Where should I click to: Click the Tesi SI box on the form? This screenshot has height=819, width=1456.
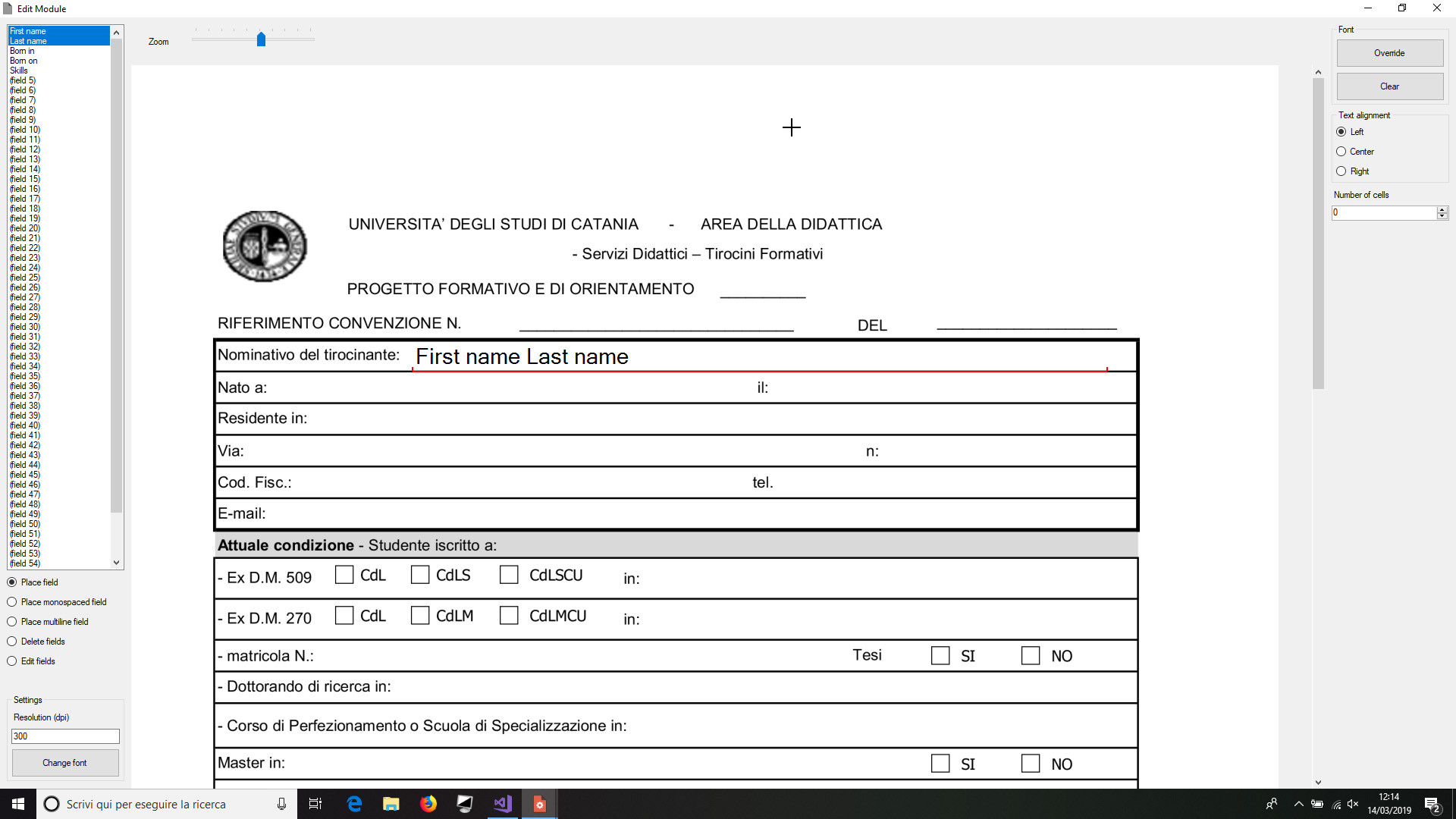(x=940, y=656)
